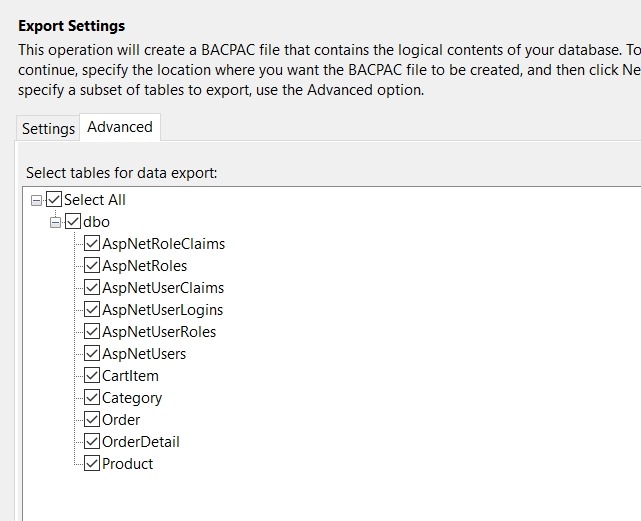Highlight the dbo schema label
This screenshot has width=641, height=521.
pos(96,222)
